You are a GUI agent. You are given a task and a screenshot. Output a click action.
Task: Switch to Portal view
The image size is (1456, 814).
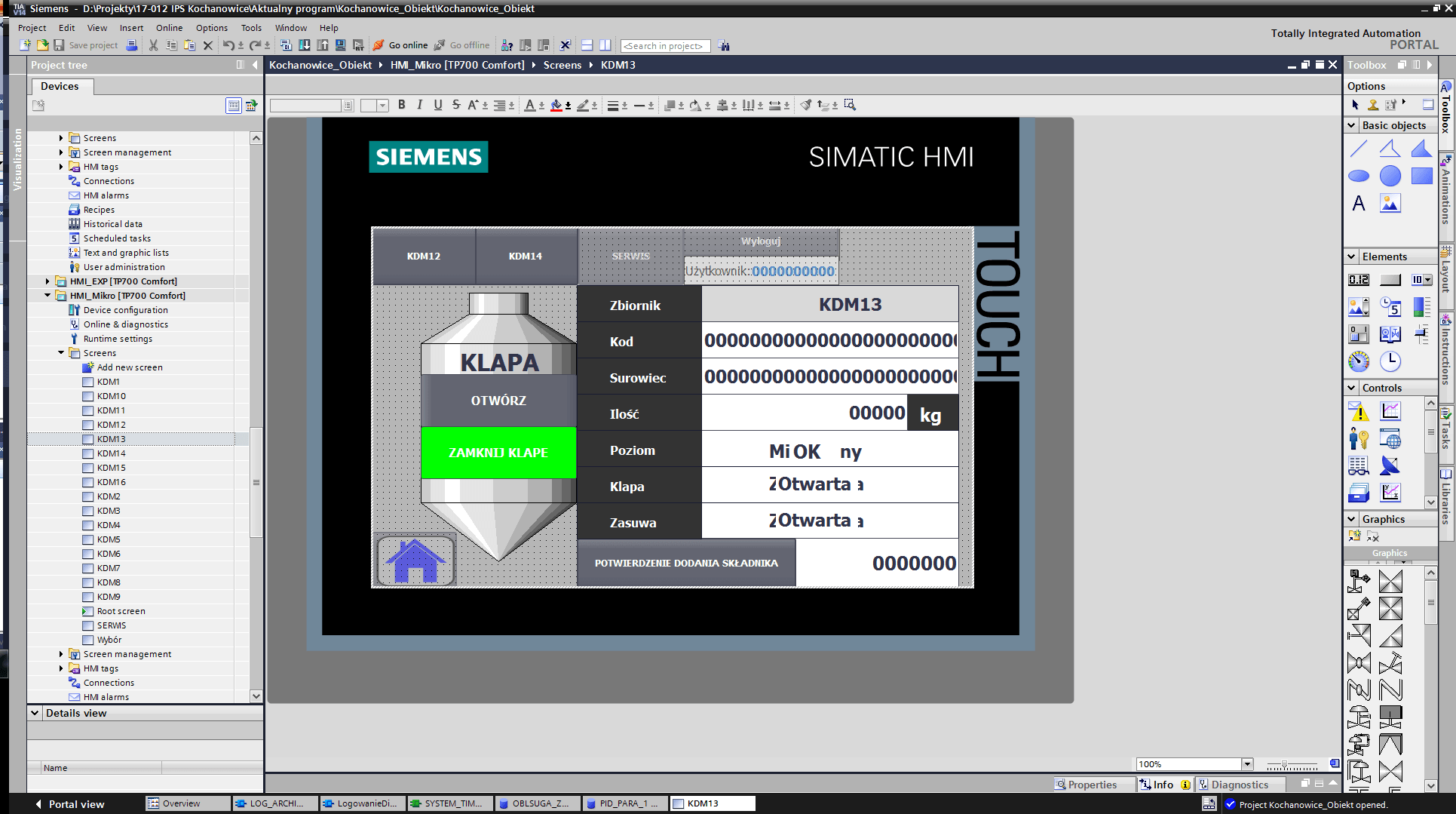69,804
